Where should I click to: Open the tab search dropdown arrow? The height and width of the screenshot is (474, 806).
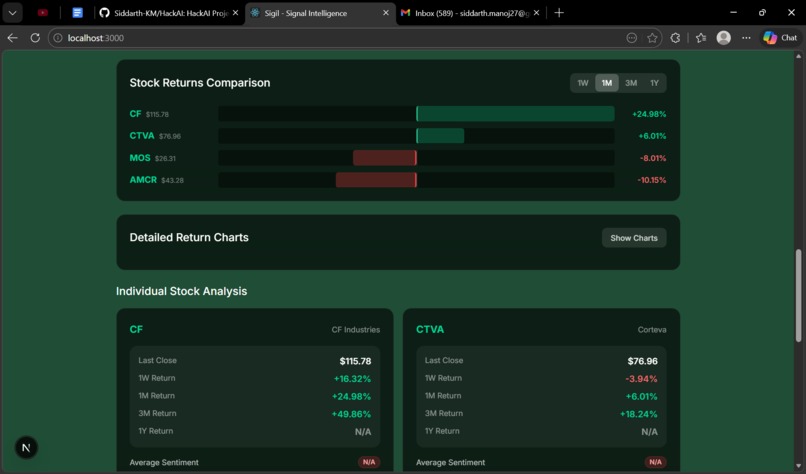12,13
